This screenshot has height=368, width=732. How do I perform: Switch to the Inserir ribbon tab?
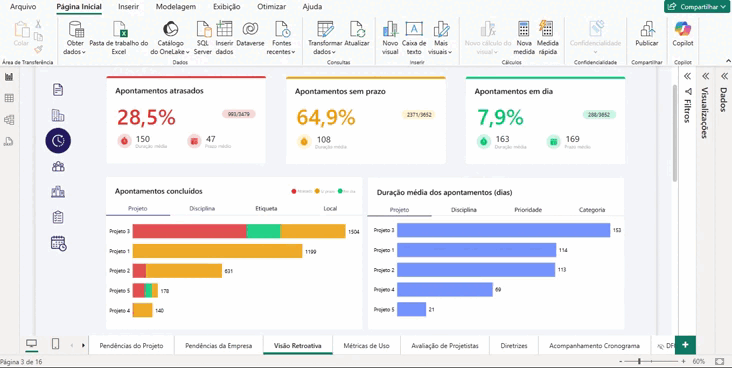[128, 7]
